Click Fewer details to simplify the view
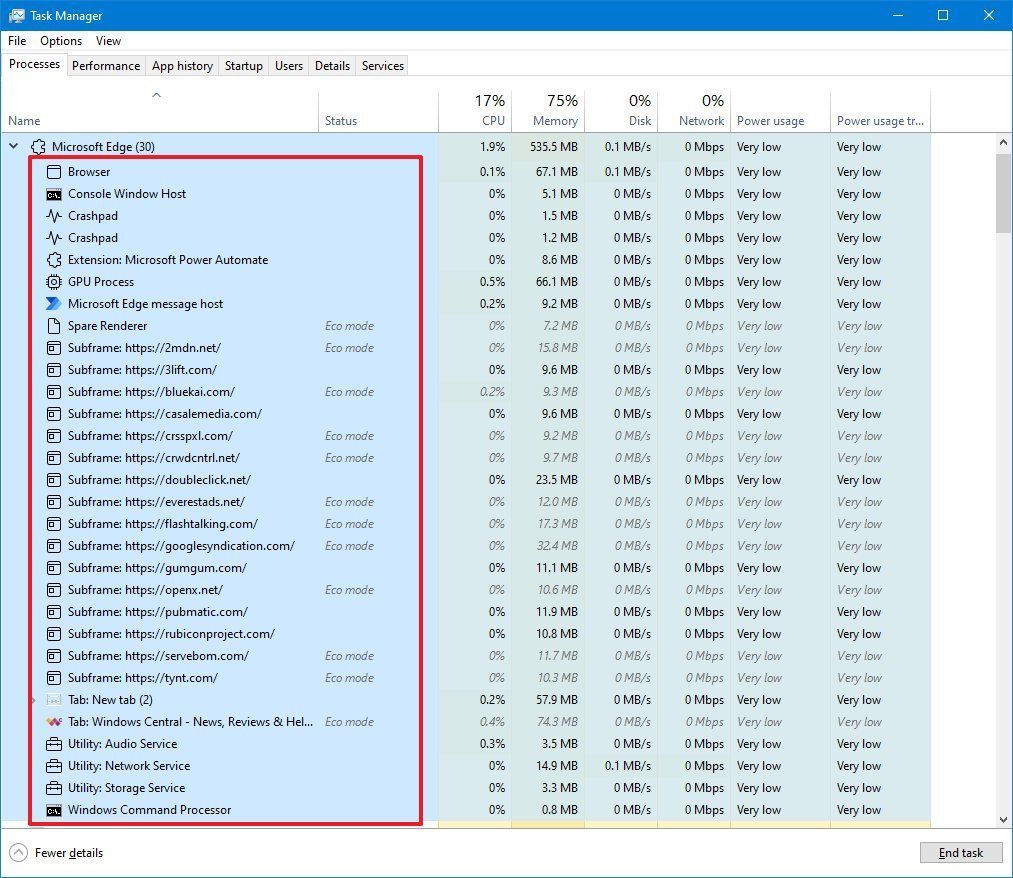This screenshot has height=878, width=1013. coord(70,853)
